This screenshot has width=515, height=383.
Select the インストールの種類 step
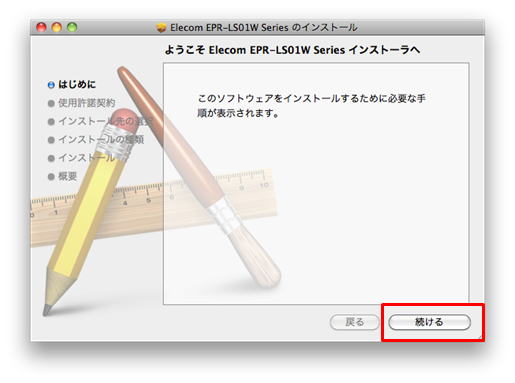point(101,139)
